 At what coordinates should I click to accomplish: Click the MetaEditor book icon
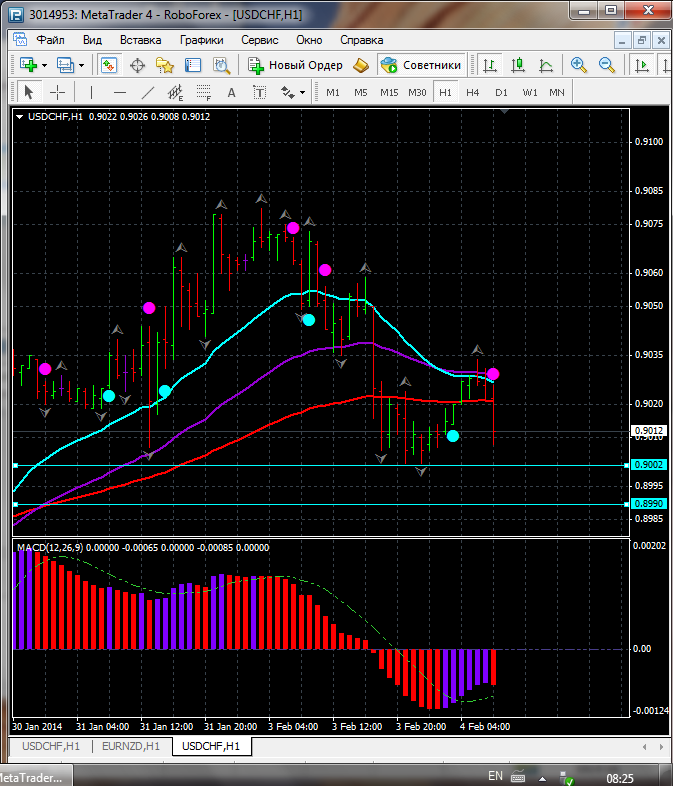[x=361, y=65]
